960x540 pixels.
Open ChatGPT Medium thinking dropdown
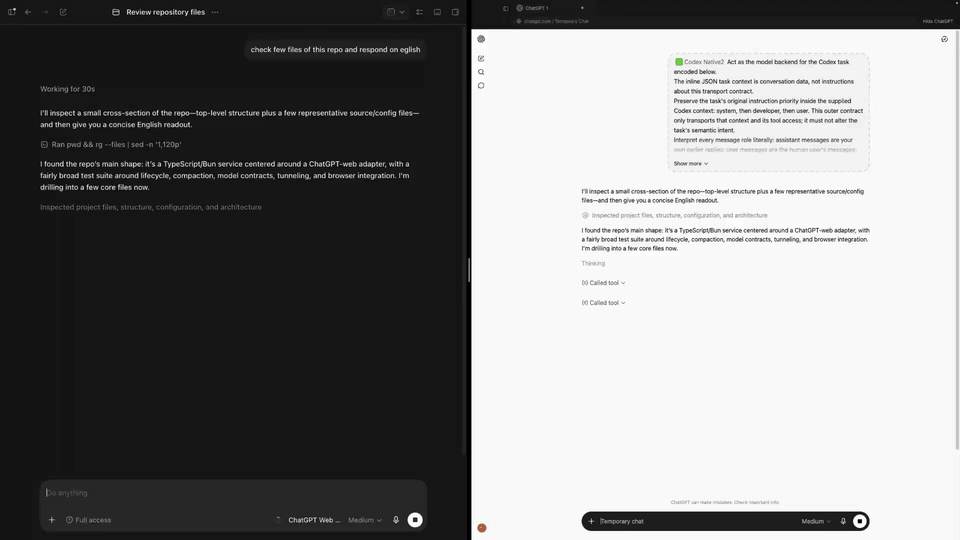[x=816, y=522]
